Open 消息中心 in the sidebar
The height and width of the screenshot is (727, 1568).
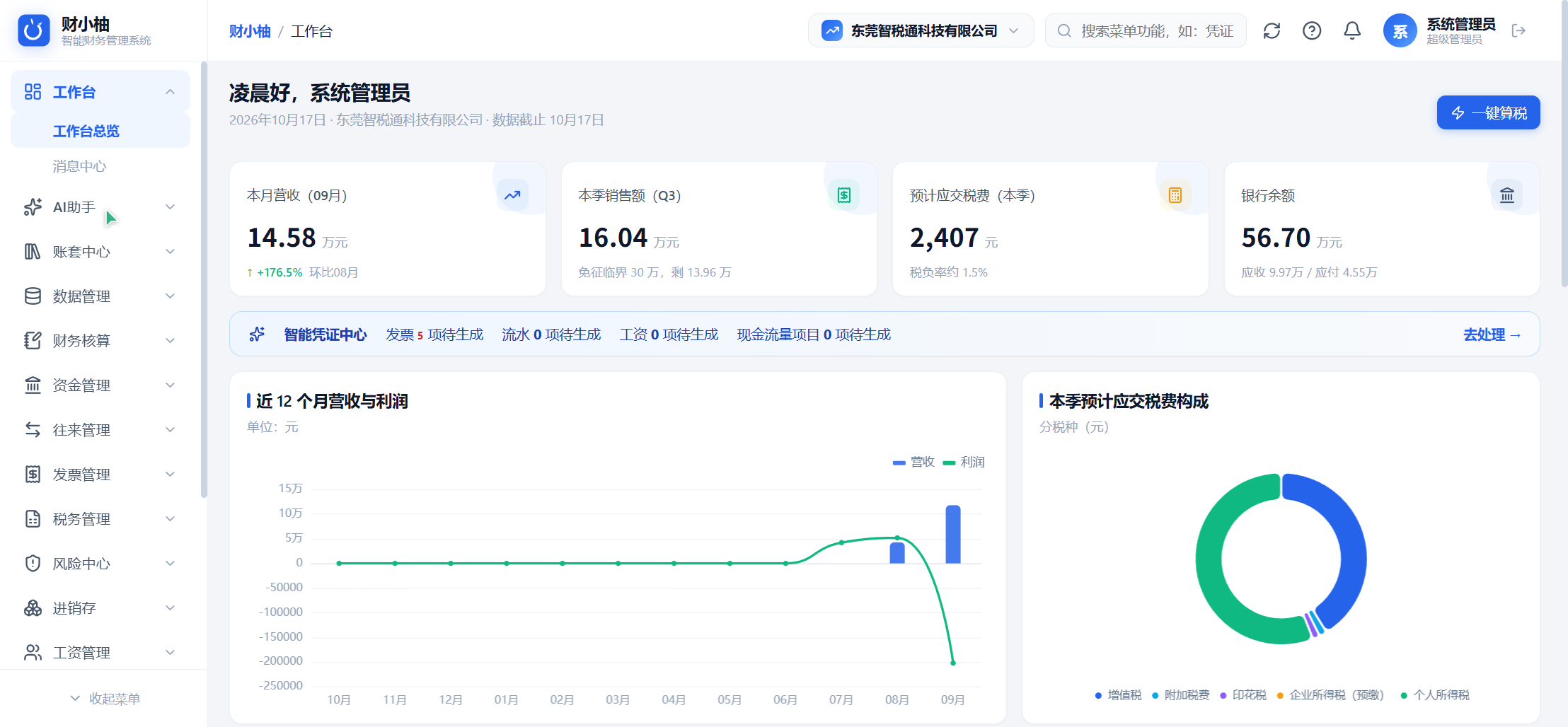pos(100,166)
